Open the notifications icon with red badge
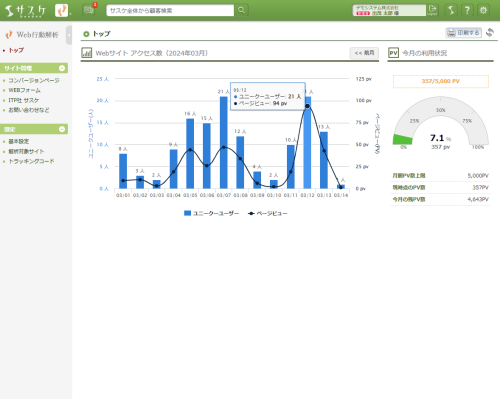500x399 pixels. point(89,10)
